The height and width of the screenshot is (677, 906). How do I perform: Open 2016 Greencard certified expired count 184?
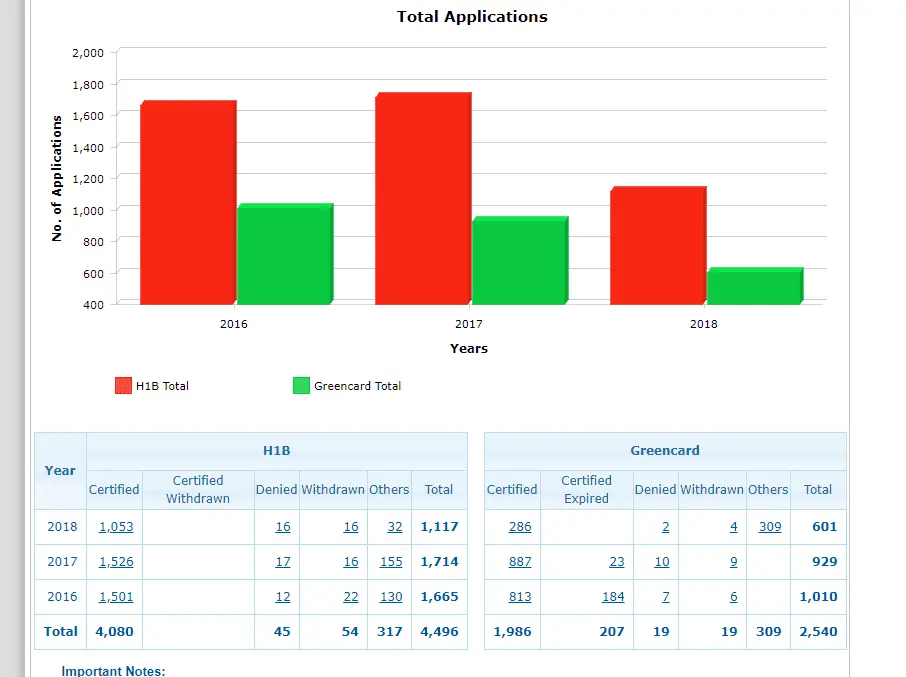tap(613, 597)
